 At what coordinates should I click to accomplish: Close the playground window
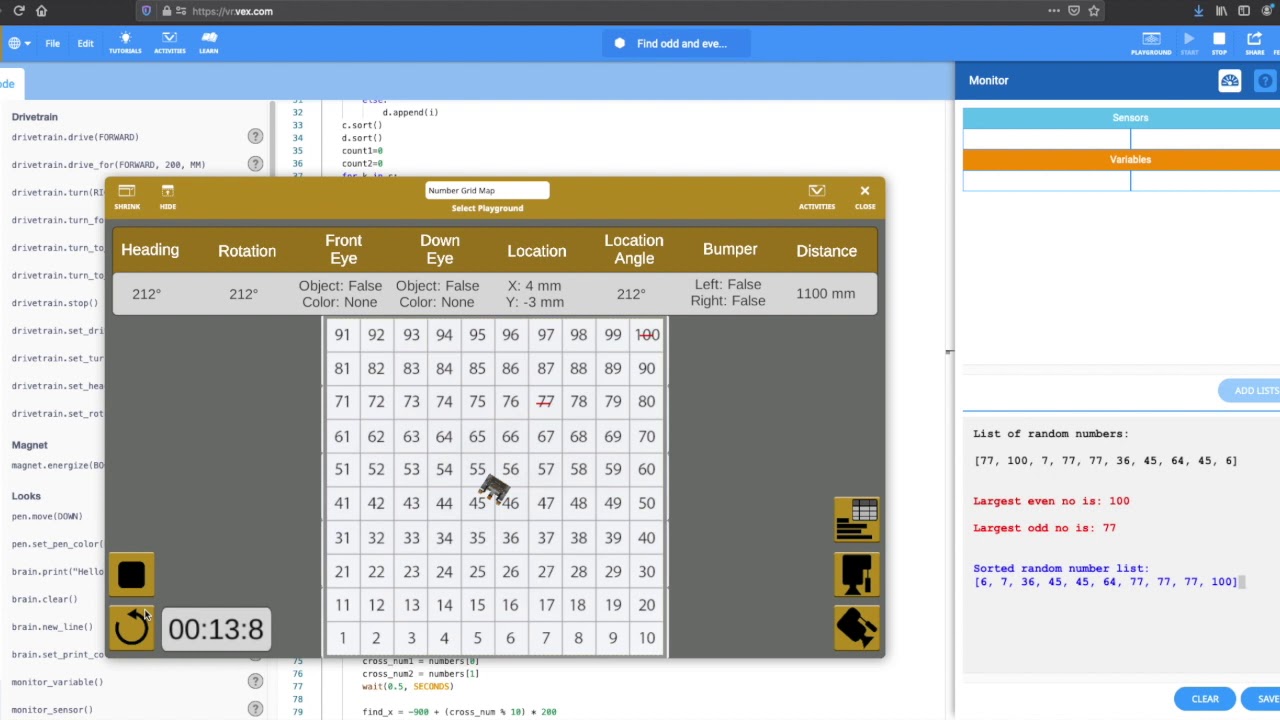click(865, 196)
